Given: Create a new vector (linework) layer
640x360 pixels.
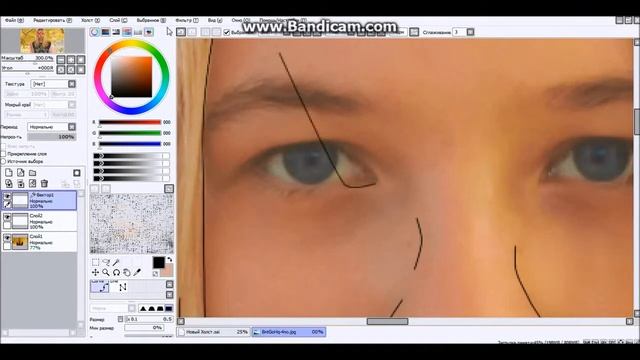Looking at the screenshot, I should [20, 173].
